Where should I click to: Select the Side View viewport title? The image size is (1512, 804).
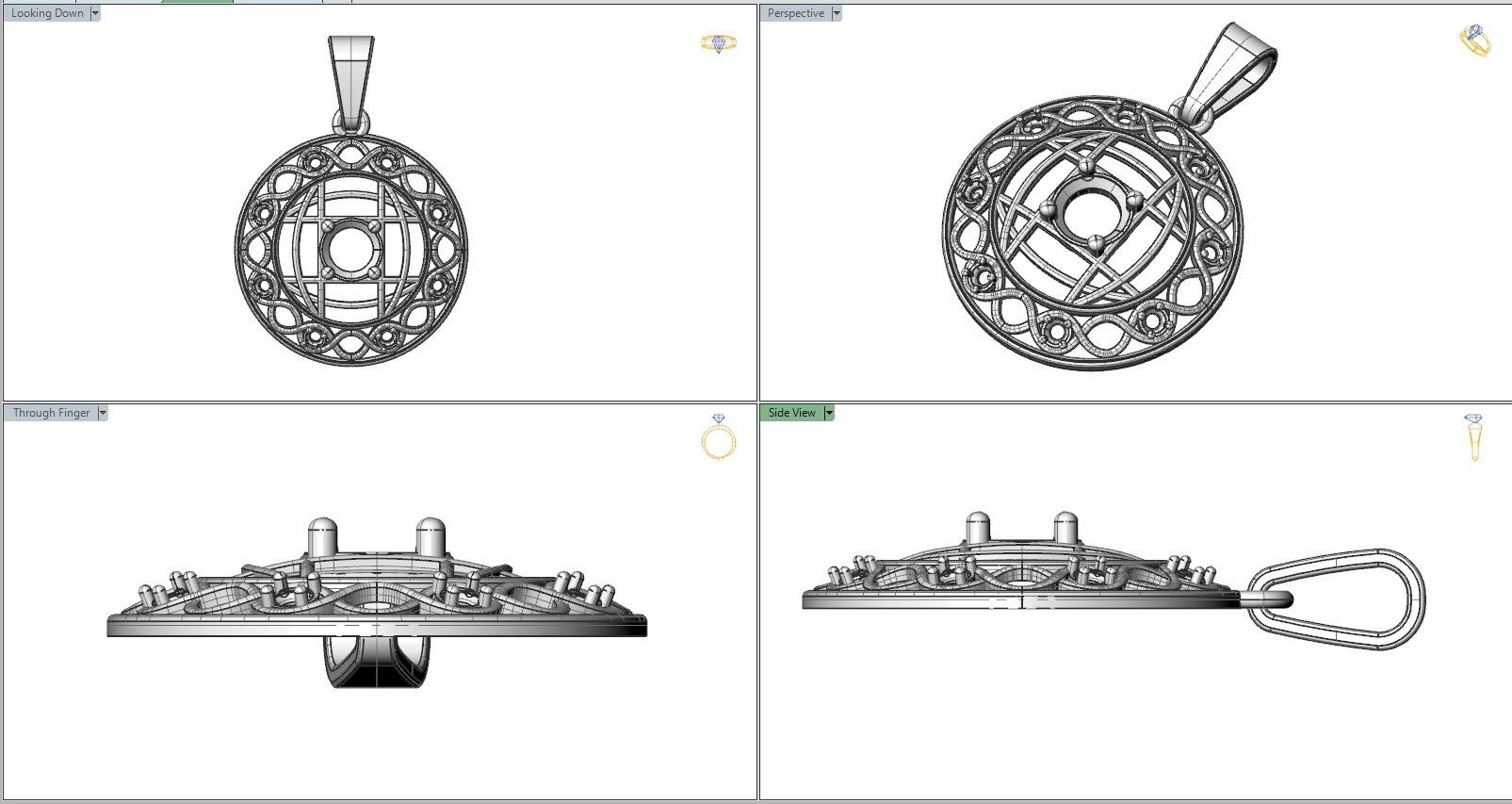coord(791,413)
